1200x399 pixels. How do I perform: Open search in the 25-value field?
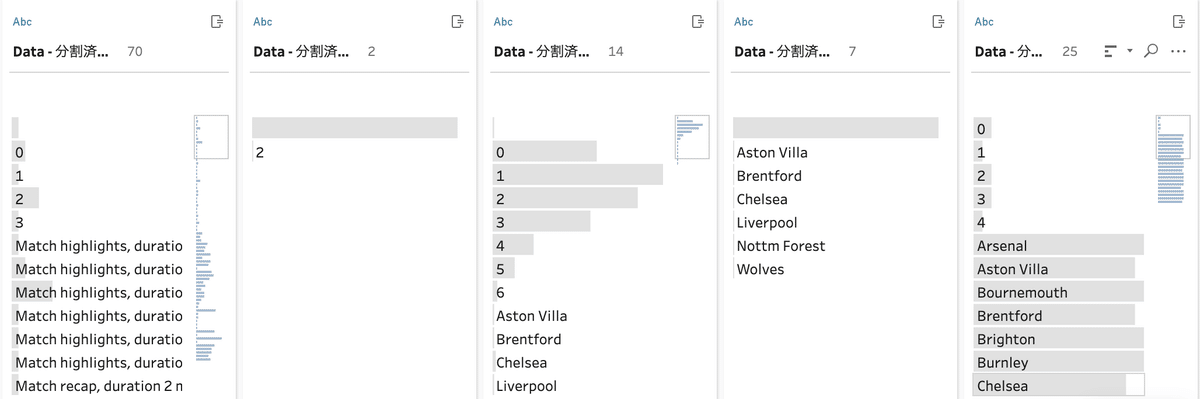click(1150, 51)
